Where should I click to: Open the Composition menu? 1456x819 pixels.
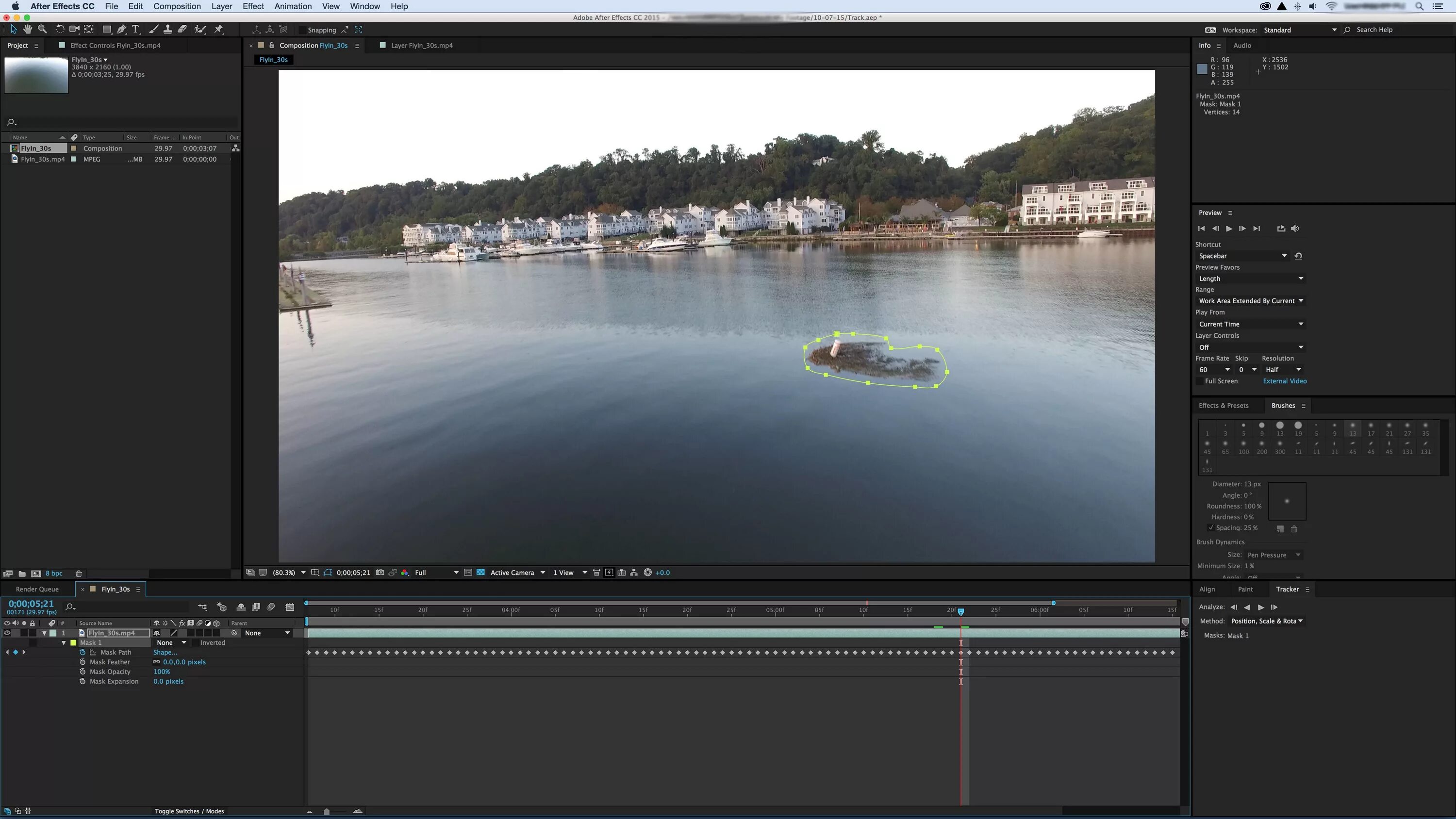click(177, 6)
